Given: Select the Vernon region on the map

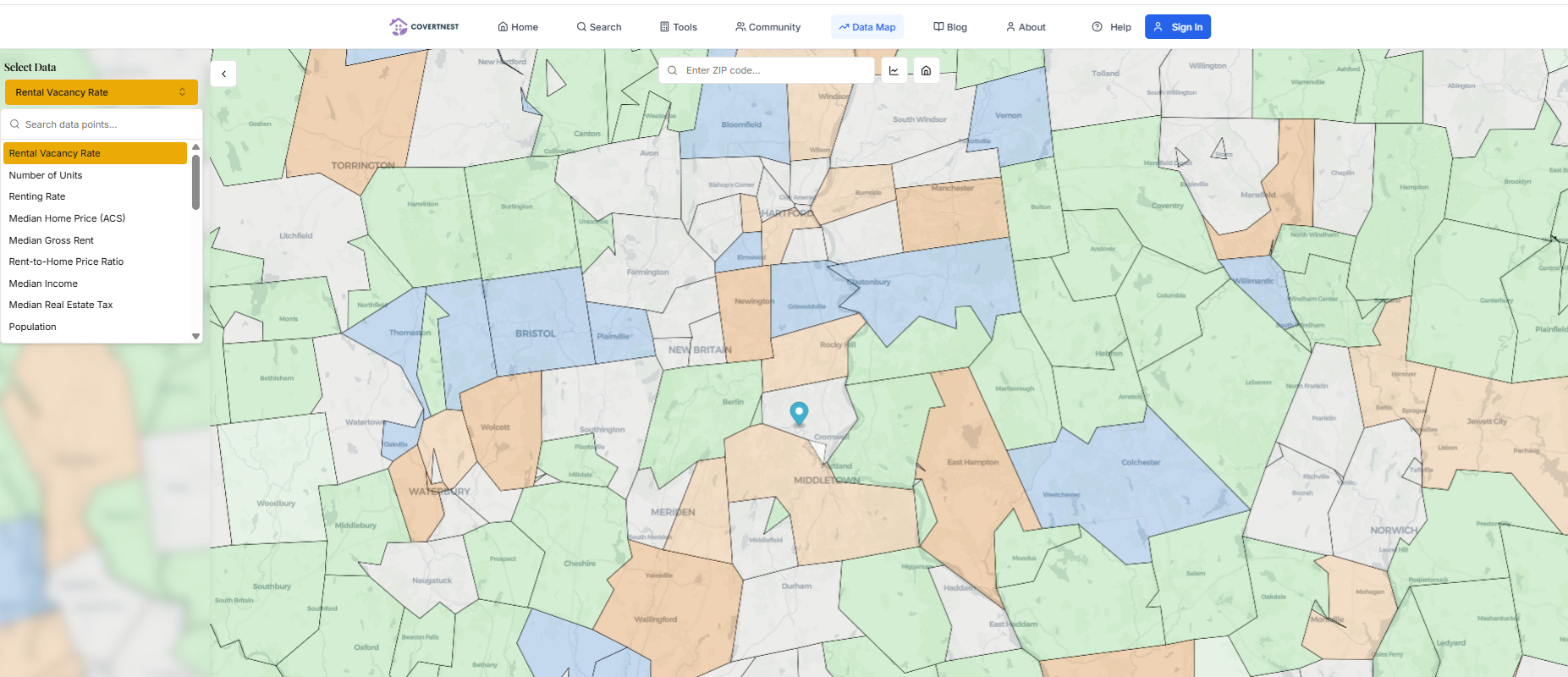Looking at the screenshot, I should click(1009, 115).
